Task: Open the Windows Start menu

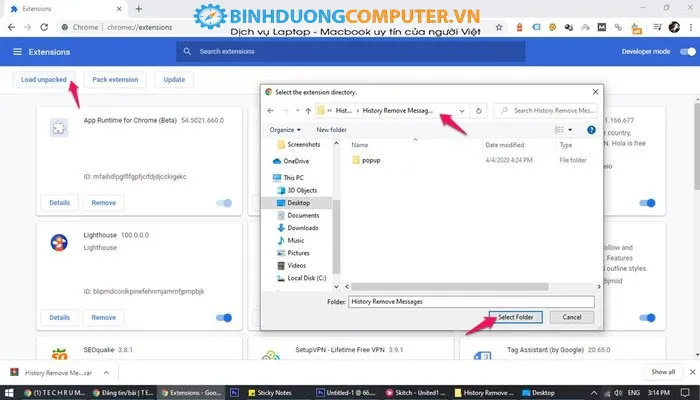Action: click(x=9, y=393)
